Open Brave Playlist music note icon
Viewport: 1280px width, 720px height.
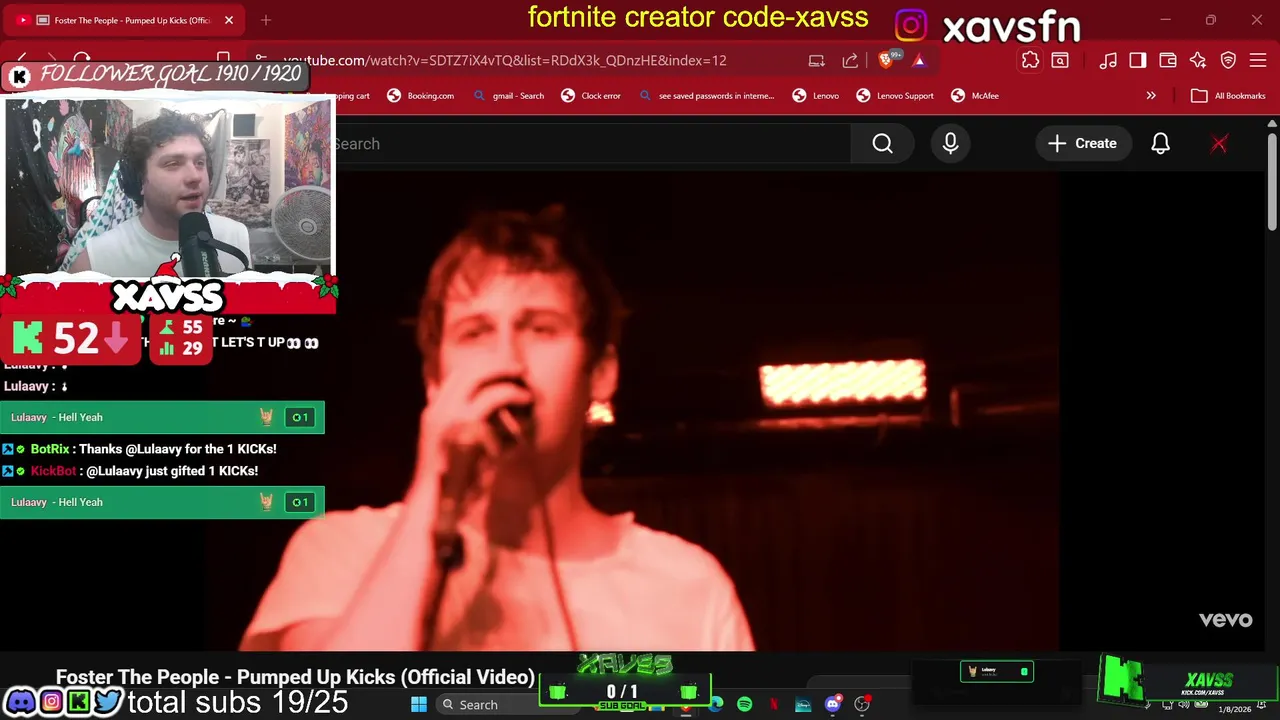pos(1108,60)
